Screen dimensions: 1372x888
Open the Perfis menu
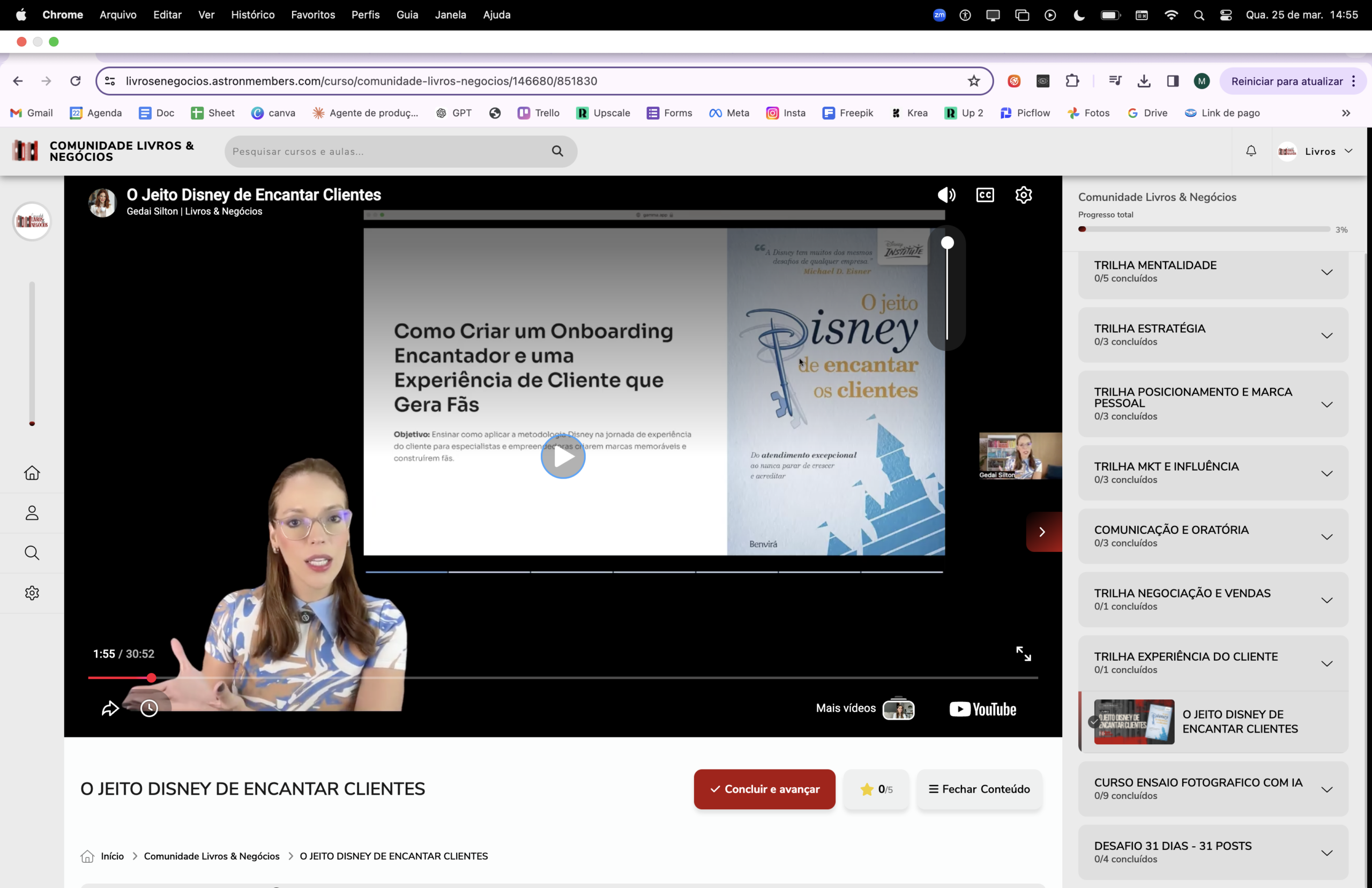(x=366, y=15)
